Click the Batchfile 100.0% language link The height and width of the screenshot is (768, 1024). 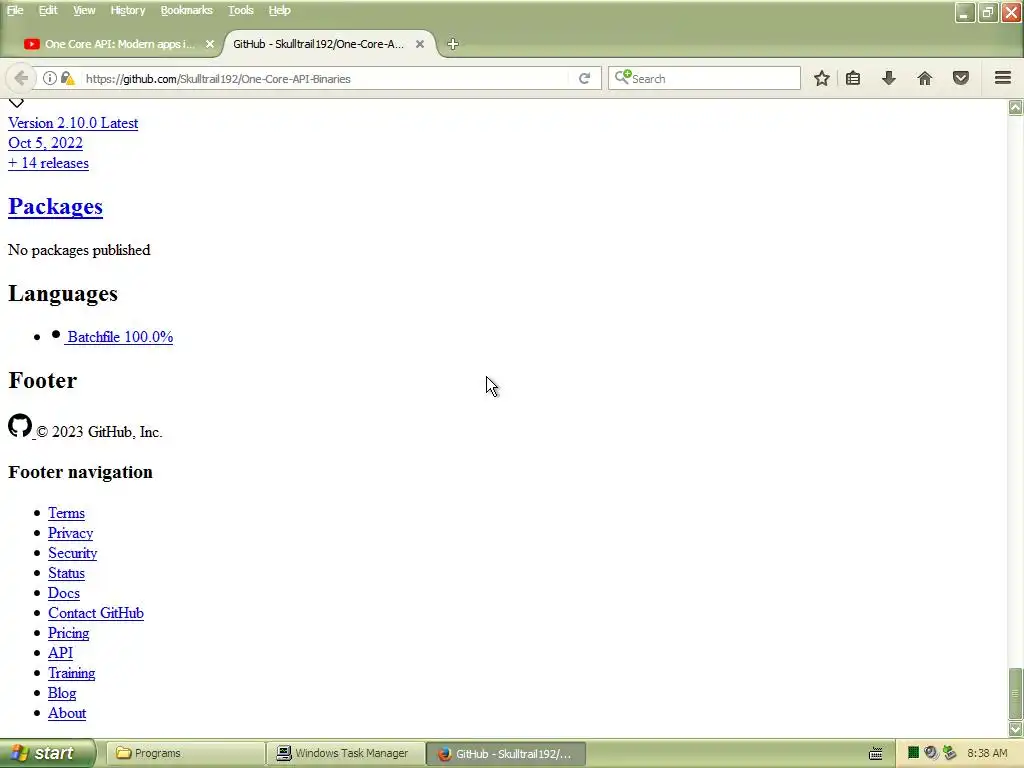click(x=120, y=337)
